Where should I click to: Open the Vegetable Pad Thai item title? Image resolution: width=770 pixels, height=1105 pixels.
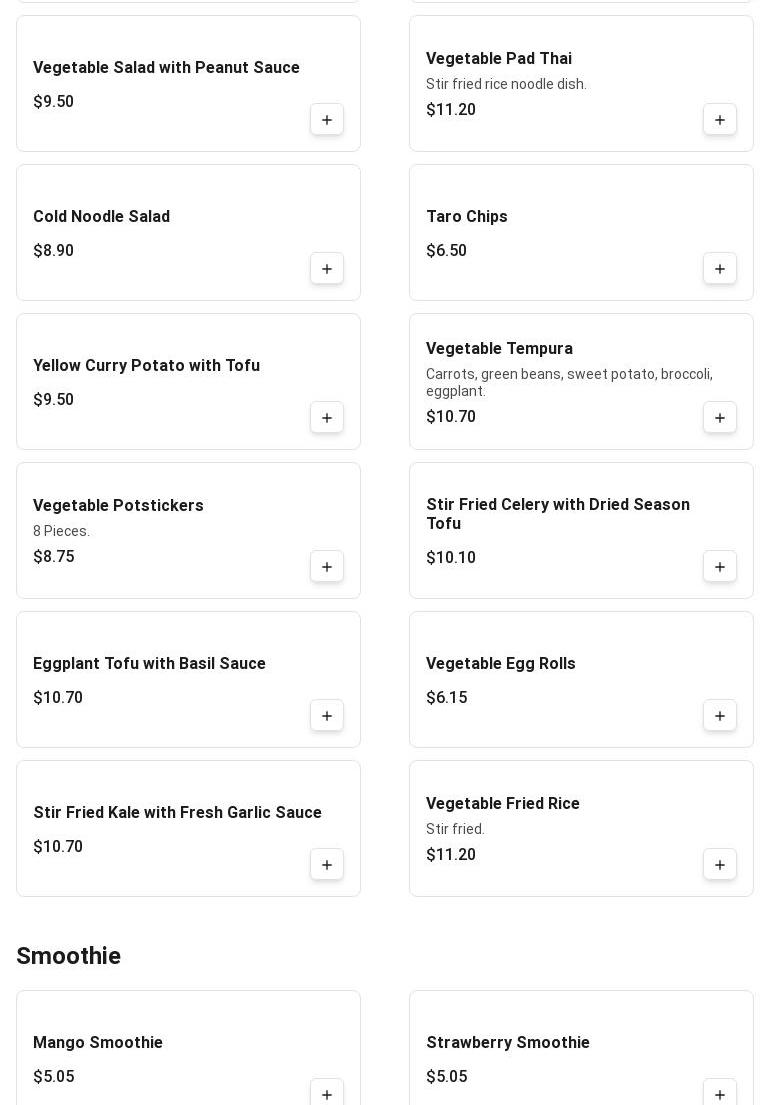(499, 59)
